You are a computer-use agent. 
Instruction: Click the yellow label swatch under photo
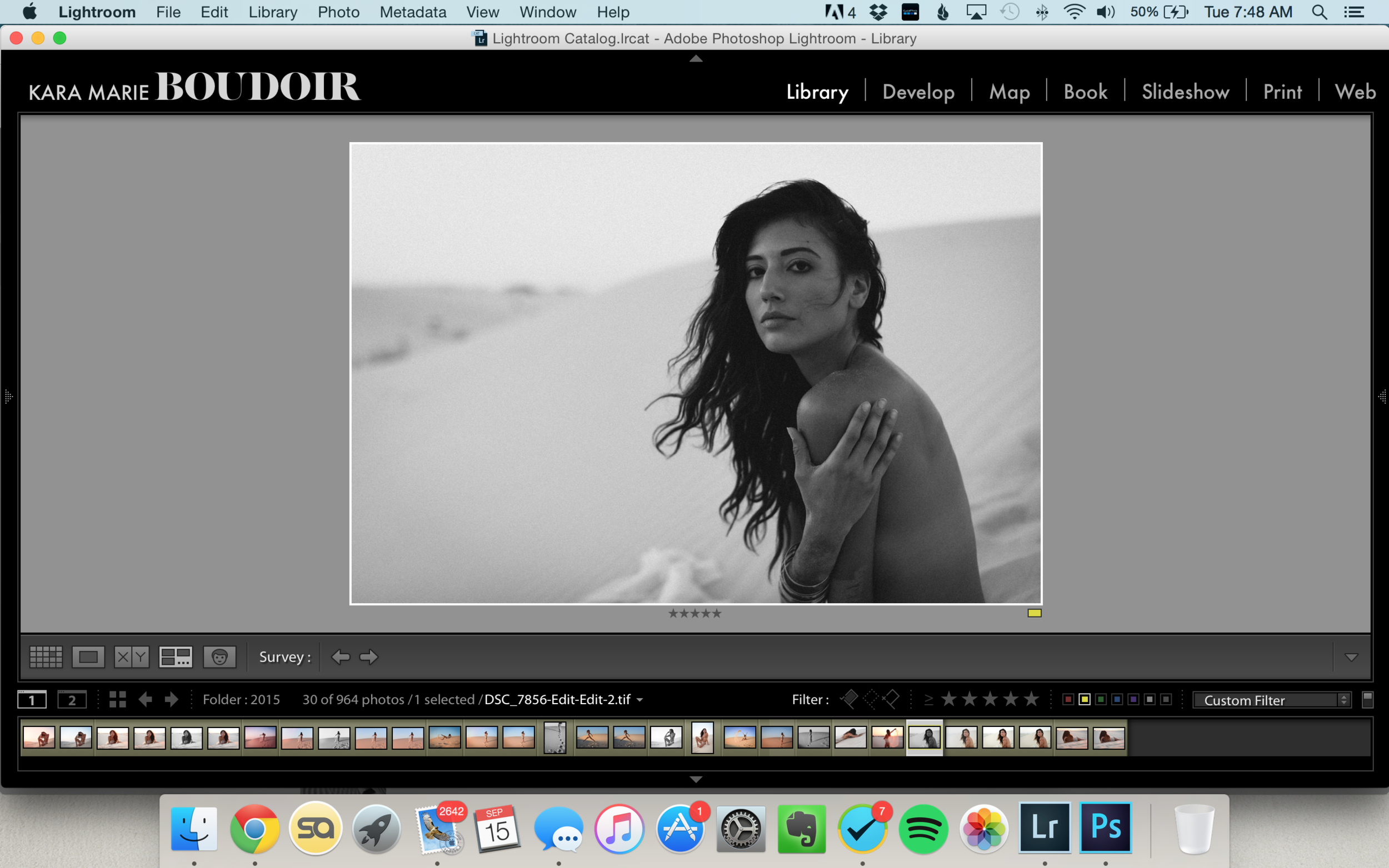[1034, 613]
